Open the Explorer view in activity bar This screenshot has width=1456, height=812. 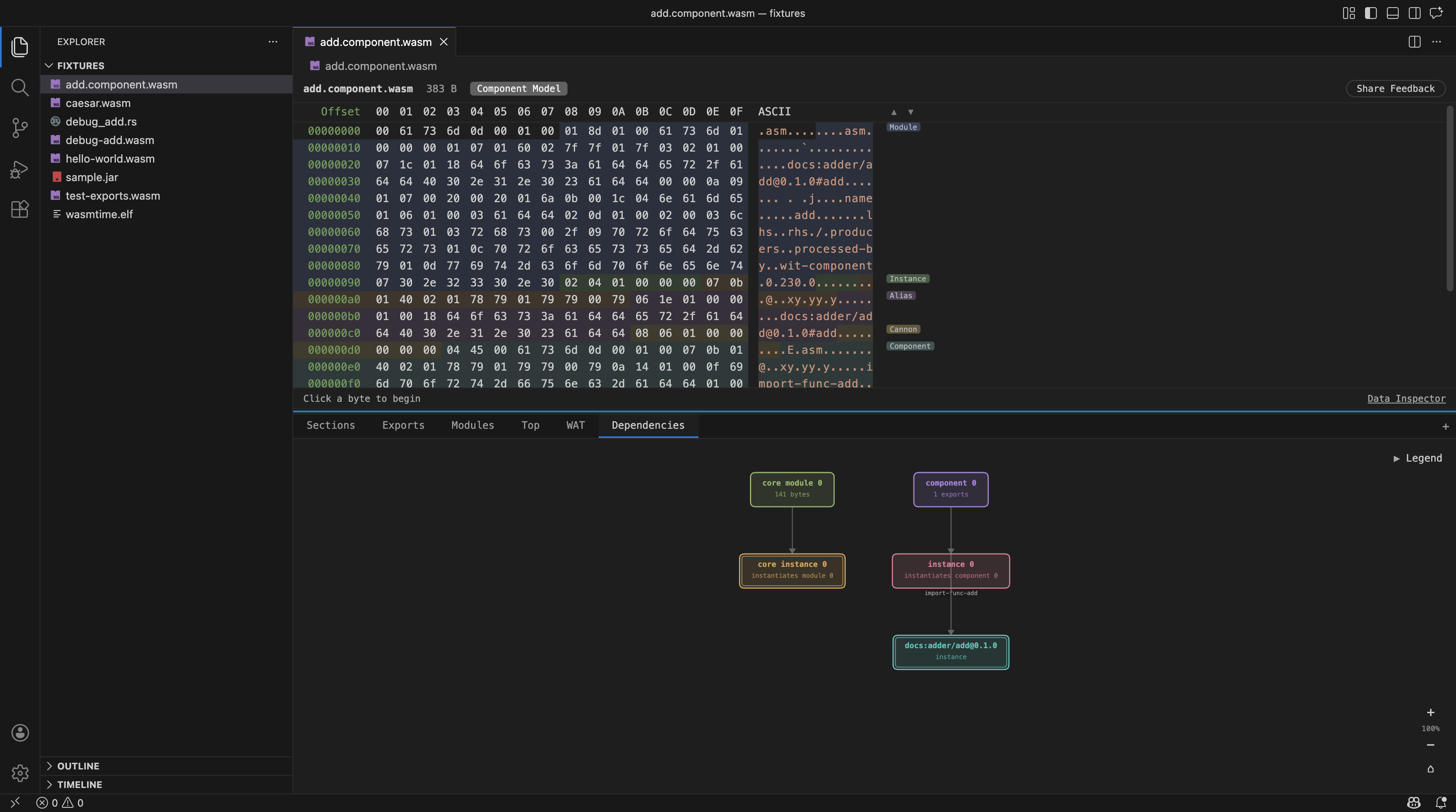pos(20,47)
